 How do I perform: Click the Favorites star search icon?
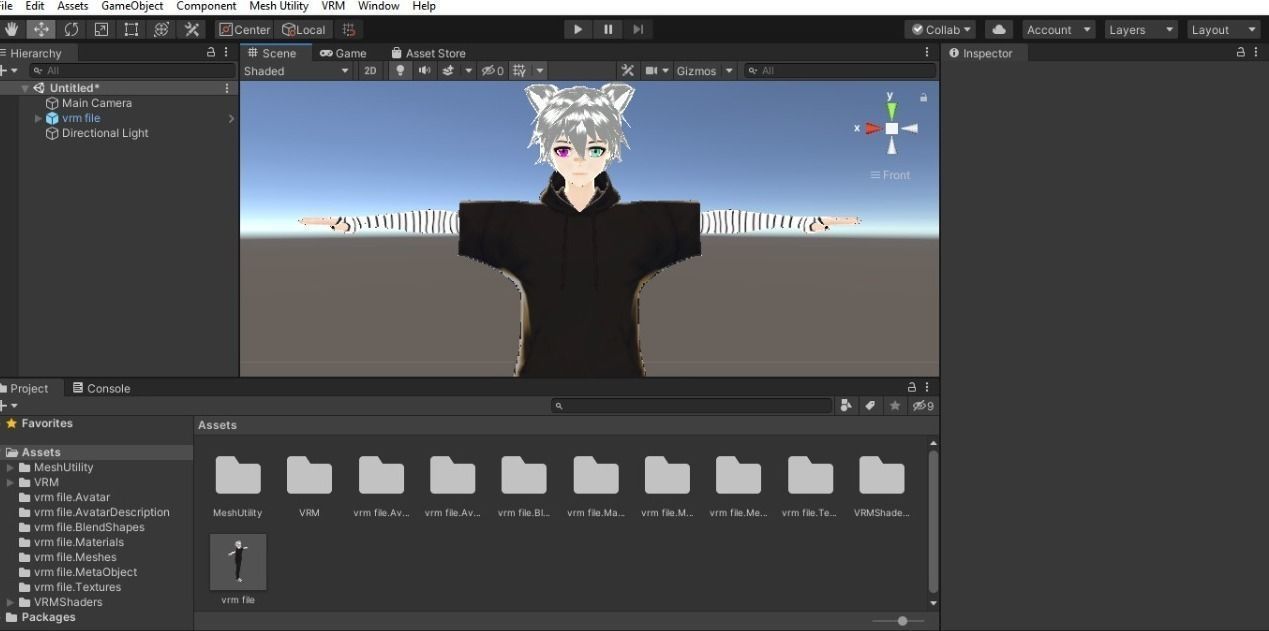pos(895,406)
